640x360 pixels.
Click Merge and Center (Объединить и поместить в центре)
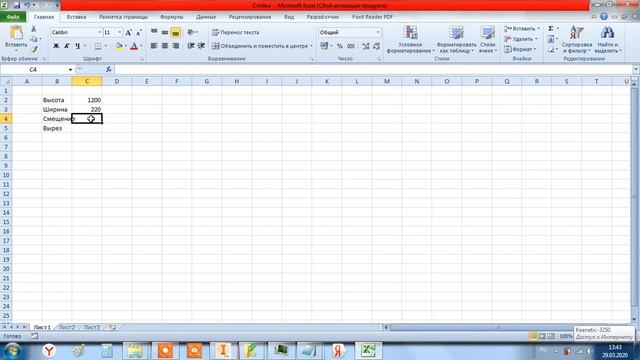point(260,46)
